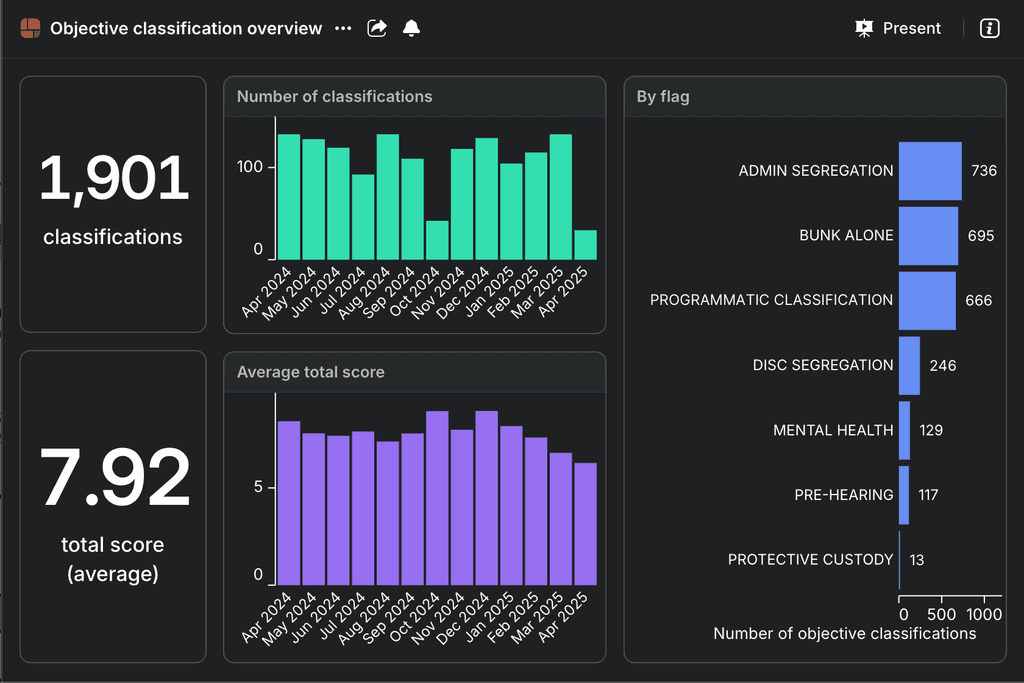Viewport: 1024px width, 683px height.
Task: Click the Number of classifications panel title
Action: point(334,97)
